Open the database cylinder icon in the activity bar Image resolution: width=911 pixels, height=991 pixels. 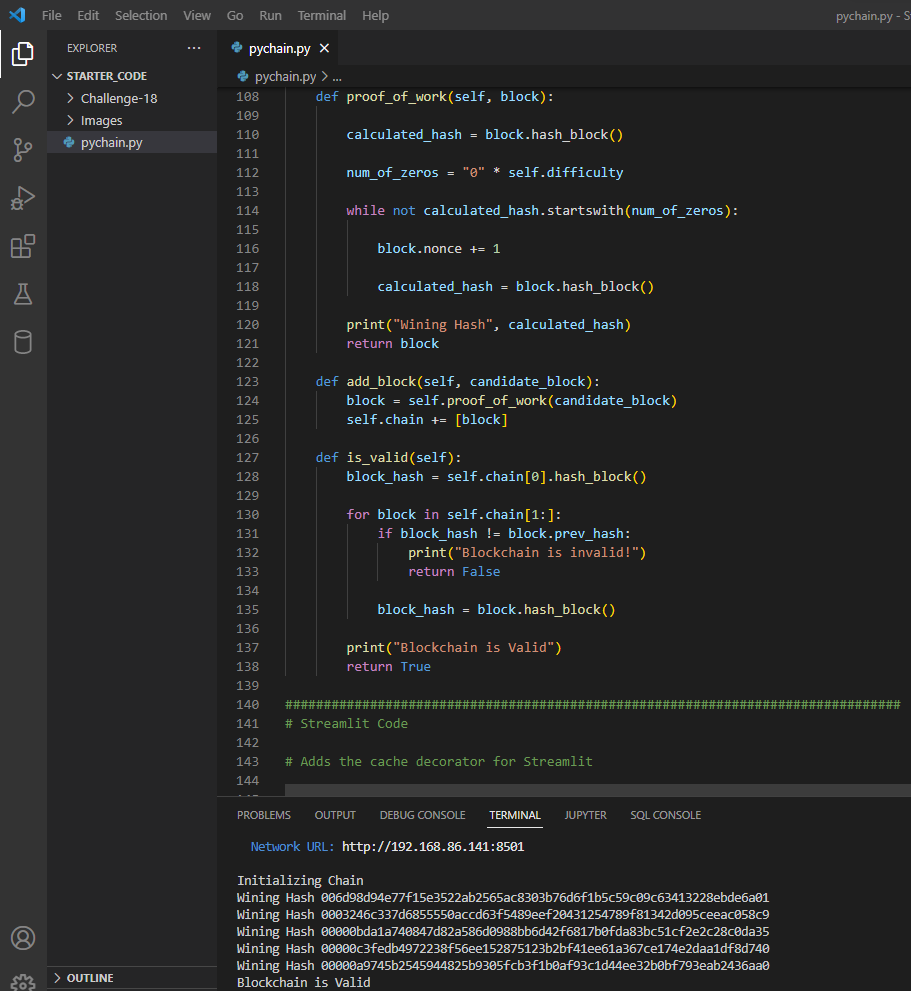pos(23,342)
